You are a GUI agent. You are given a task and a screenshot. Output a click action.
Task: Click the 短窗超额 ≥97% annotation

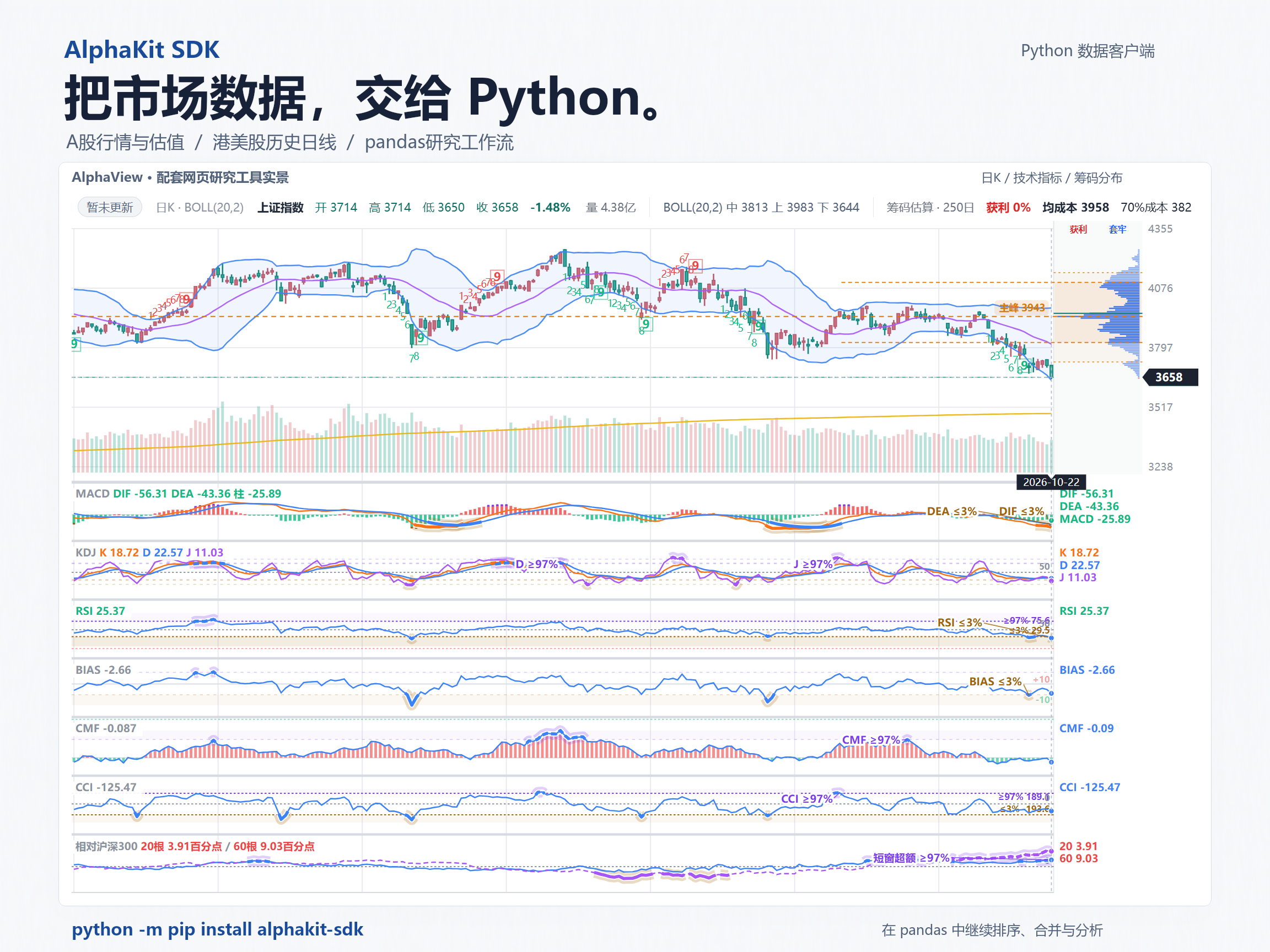[911, 858]
